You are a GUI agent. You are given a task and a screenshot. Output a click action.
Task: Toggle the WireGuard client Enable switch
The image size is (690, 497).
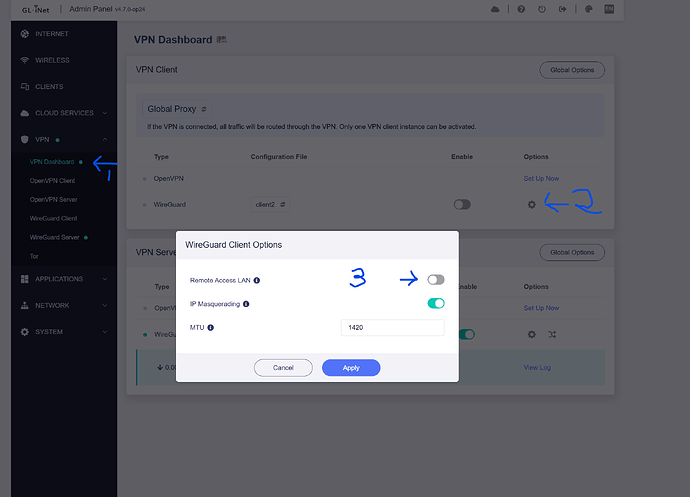coord(461,204)
